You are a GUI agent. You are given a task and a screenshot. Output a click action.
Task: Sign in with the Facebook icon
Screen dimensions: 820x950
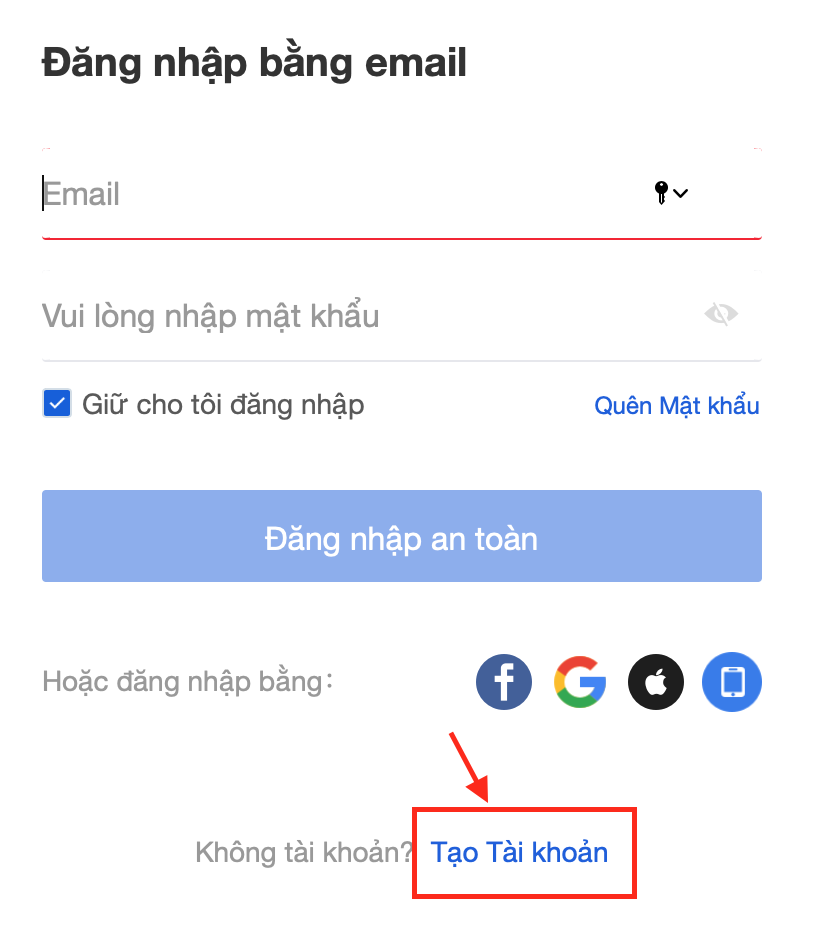pos(504,682)
